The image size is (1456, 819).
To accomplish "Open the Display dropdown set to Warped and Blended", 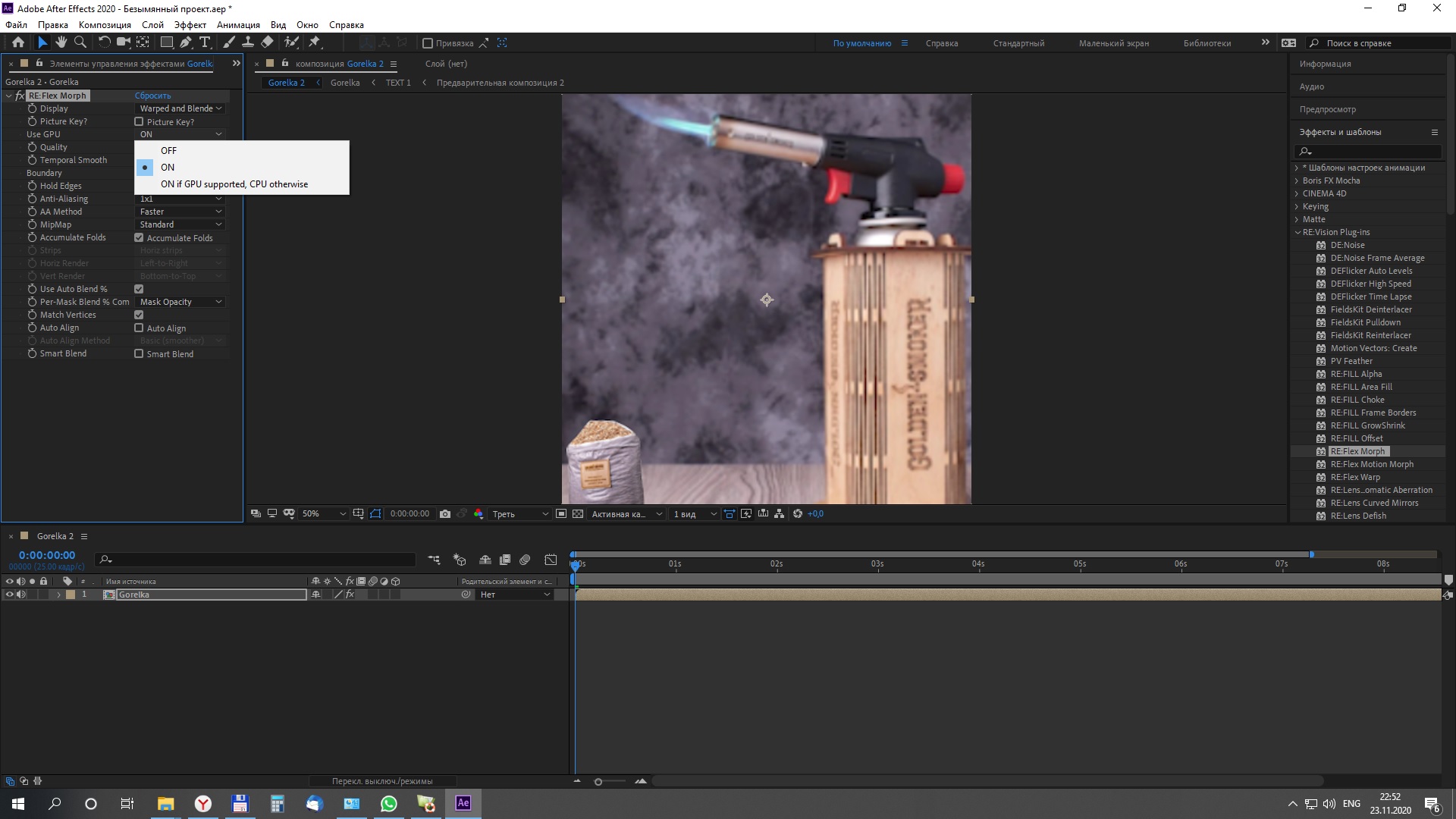I will click(180, 108).
